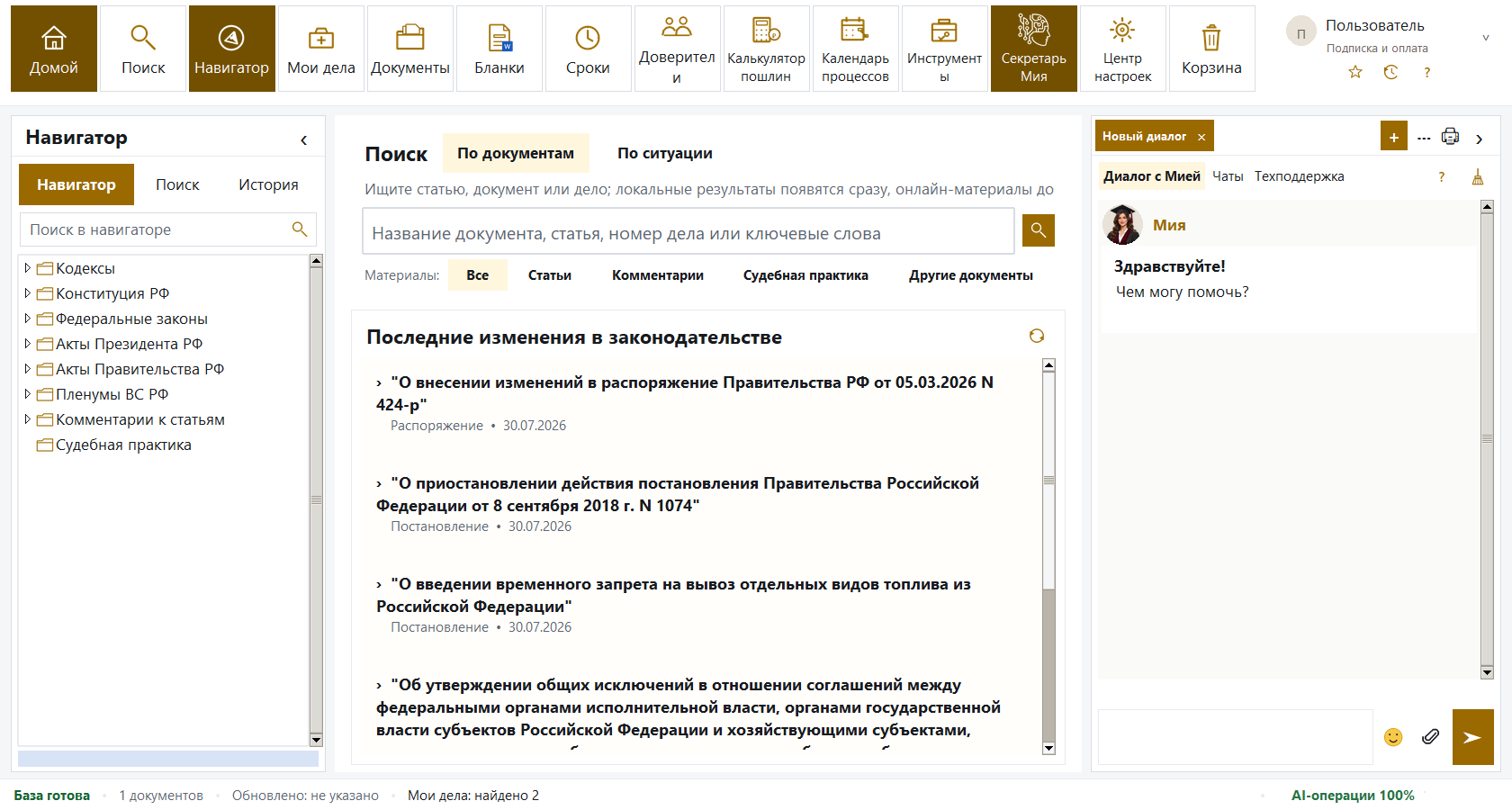Open the emoji picker in chat

(1393, 737)
